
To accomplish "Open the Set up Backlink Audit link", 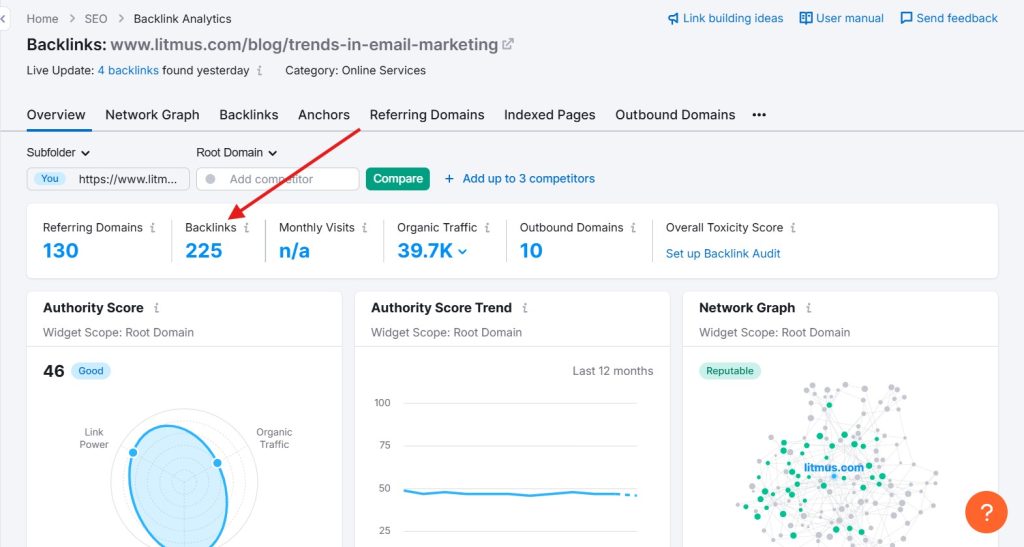I will tap(723, 254).
